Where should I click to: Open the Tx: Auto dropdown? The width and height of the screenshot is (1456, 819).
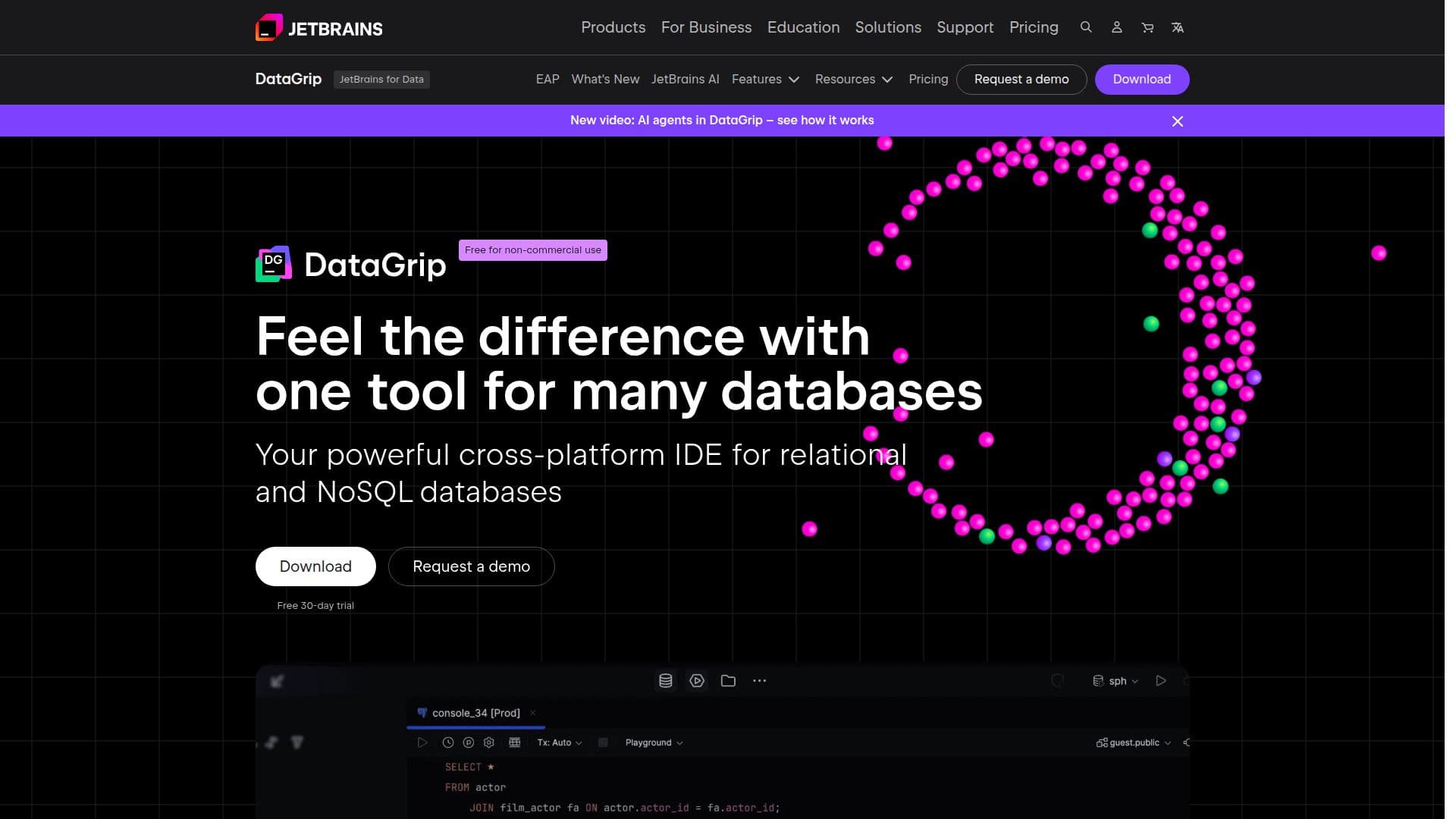(560, 742)
